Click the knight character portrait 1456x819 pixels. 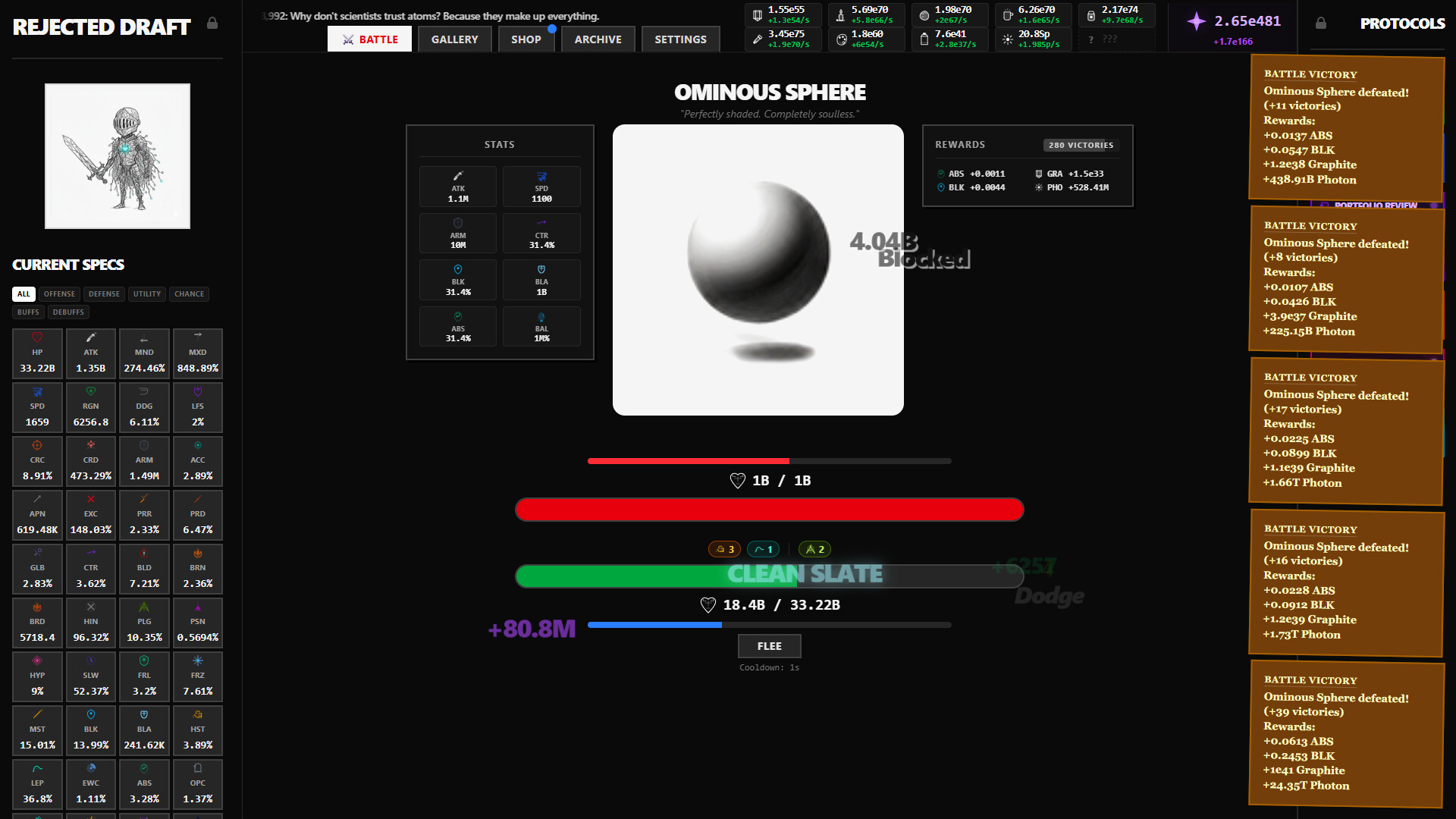pyautogui.click(x=118, y=156)
